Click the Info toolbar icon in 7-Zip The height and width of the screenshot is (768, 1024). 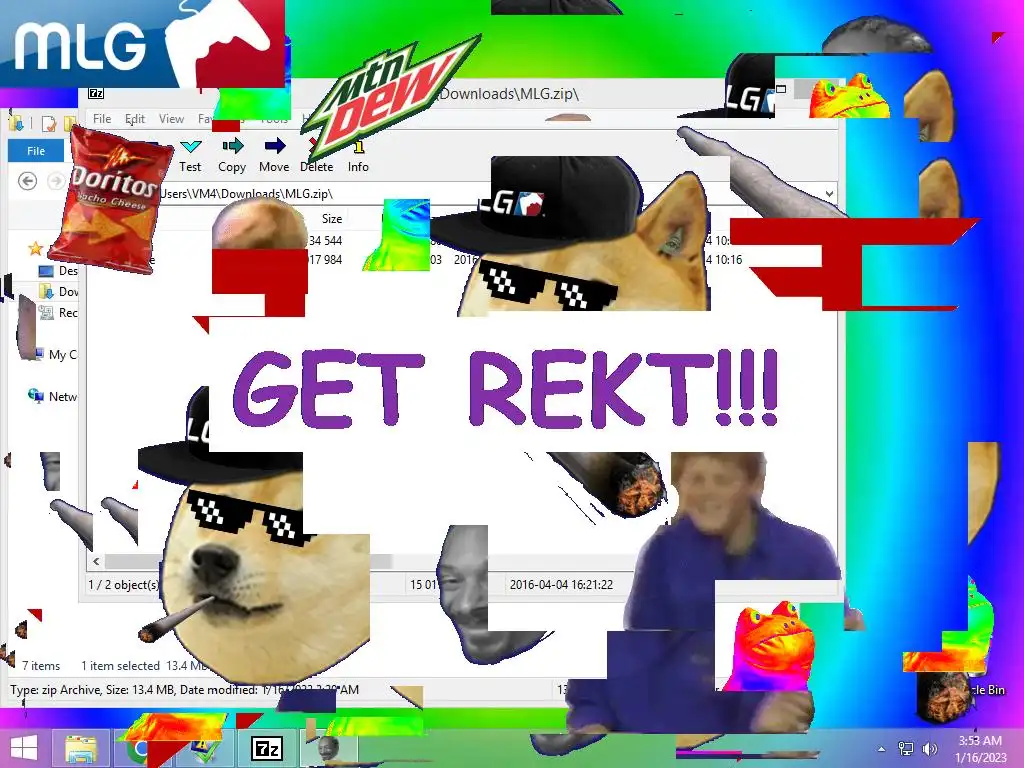click(x=358, y=146)
